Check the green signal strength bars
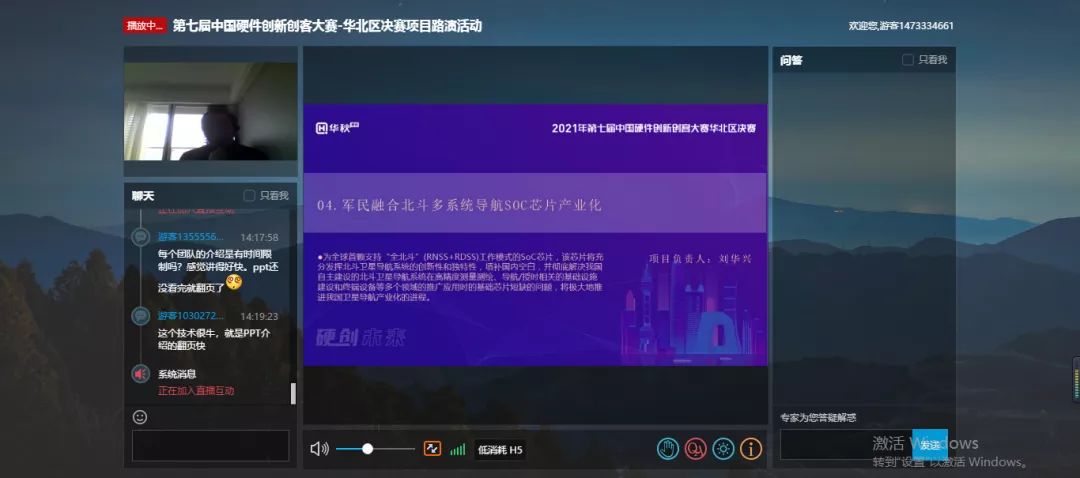This screenshot has height=478, width=1080. (457, 450)
